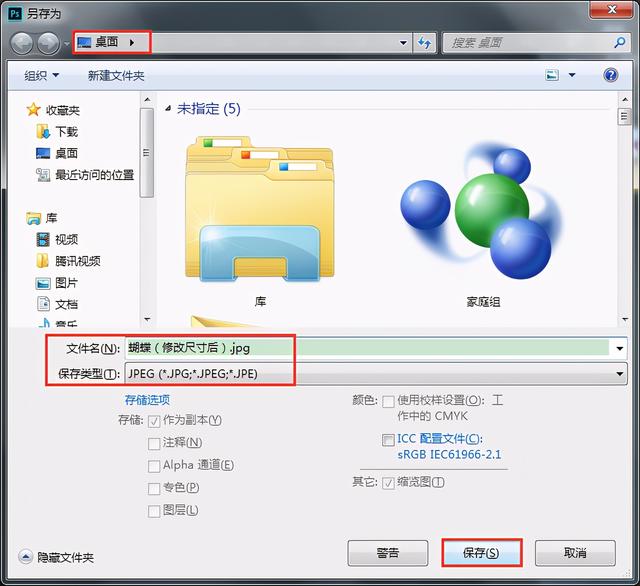This screenshot has width=640, height=586.
Task: Click the refresh icon beside address bar
Action: tap(424, 42)
